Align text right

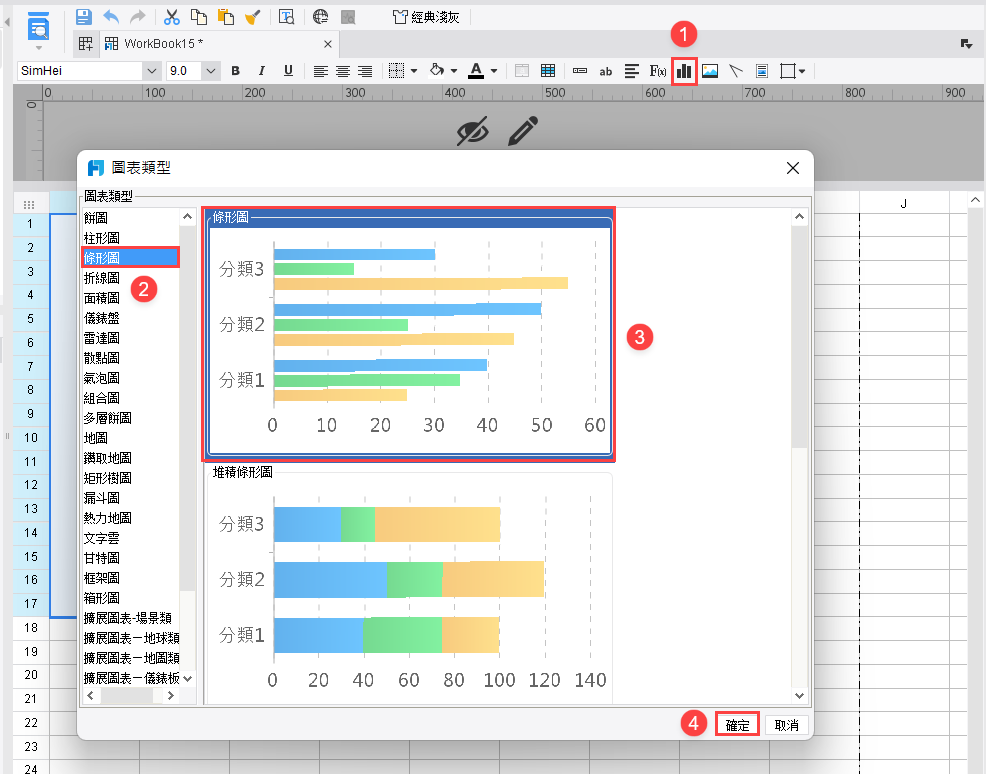click(365, 71)
